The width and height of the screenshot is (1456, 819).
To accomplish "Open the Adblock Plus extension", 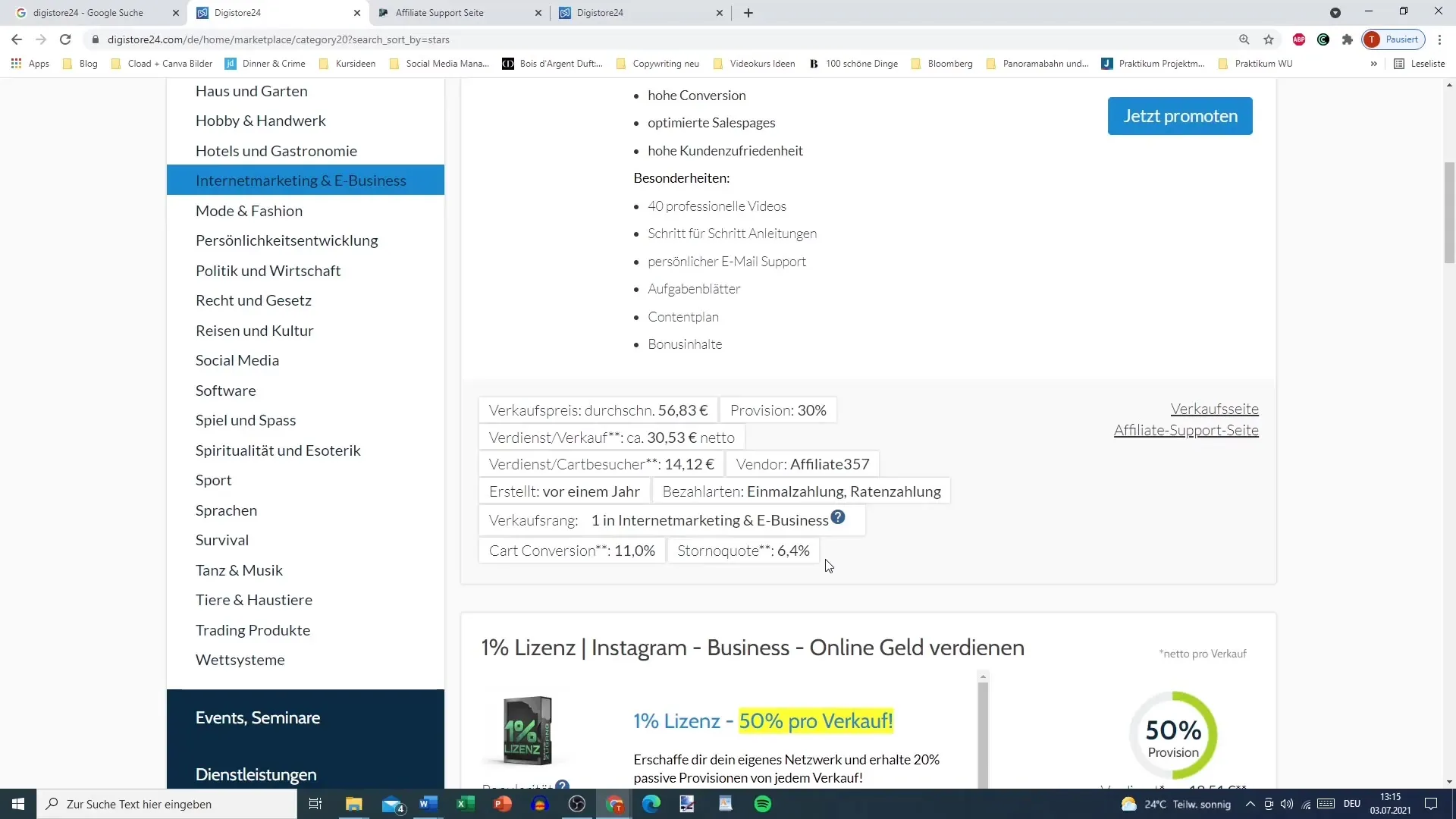I will [x=1299, y=39].
